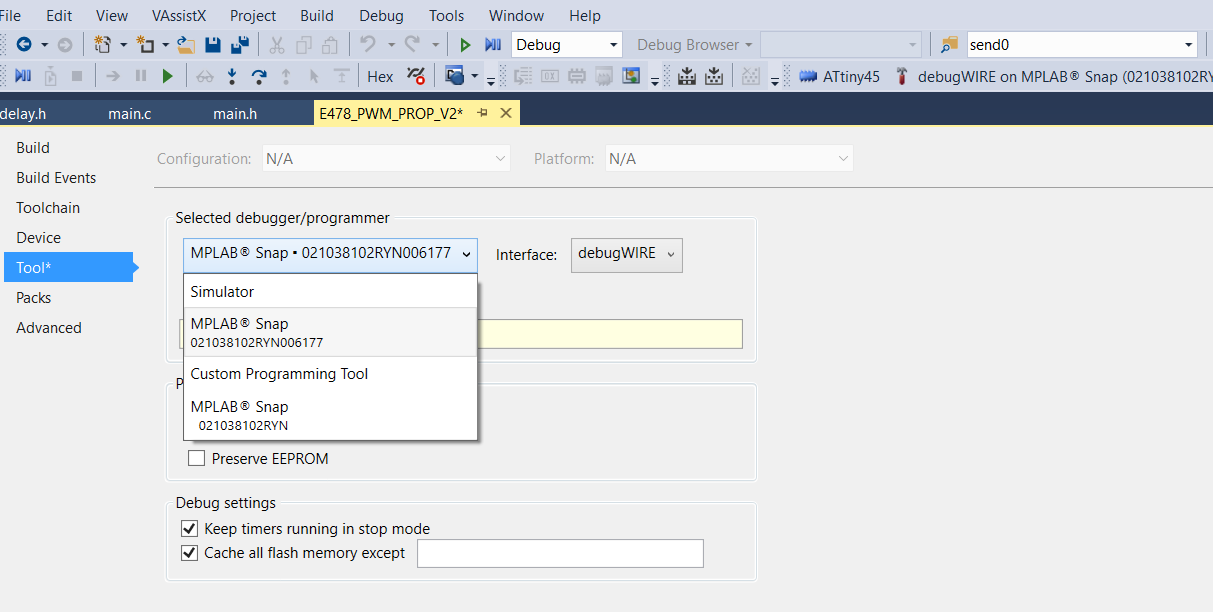Viewport: 1213px width, 612px height.
Task: Open the Add New Item dropdown arrow
Action: [x=165, y=45]
